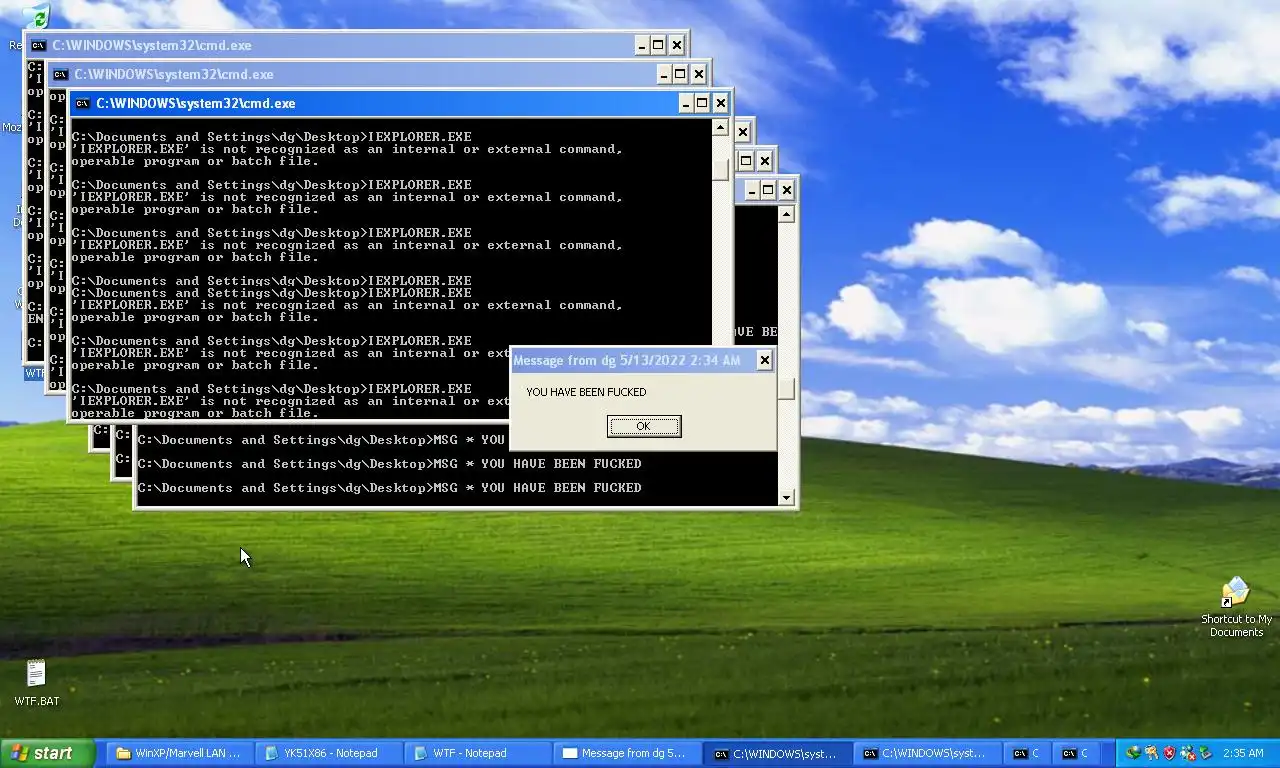
Task: Click the unpressed C:\WINDOWS\syst... taskbar button
Action: coord(927,753)
